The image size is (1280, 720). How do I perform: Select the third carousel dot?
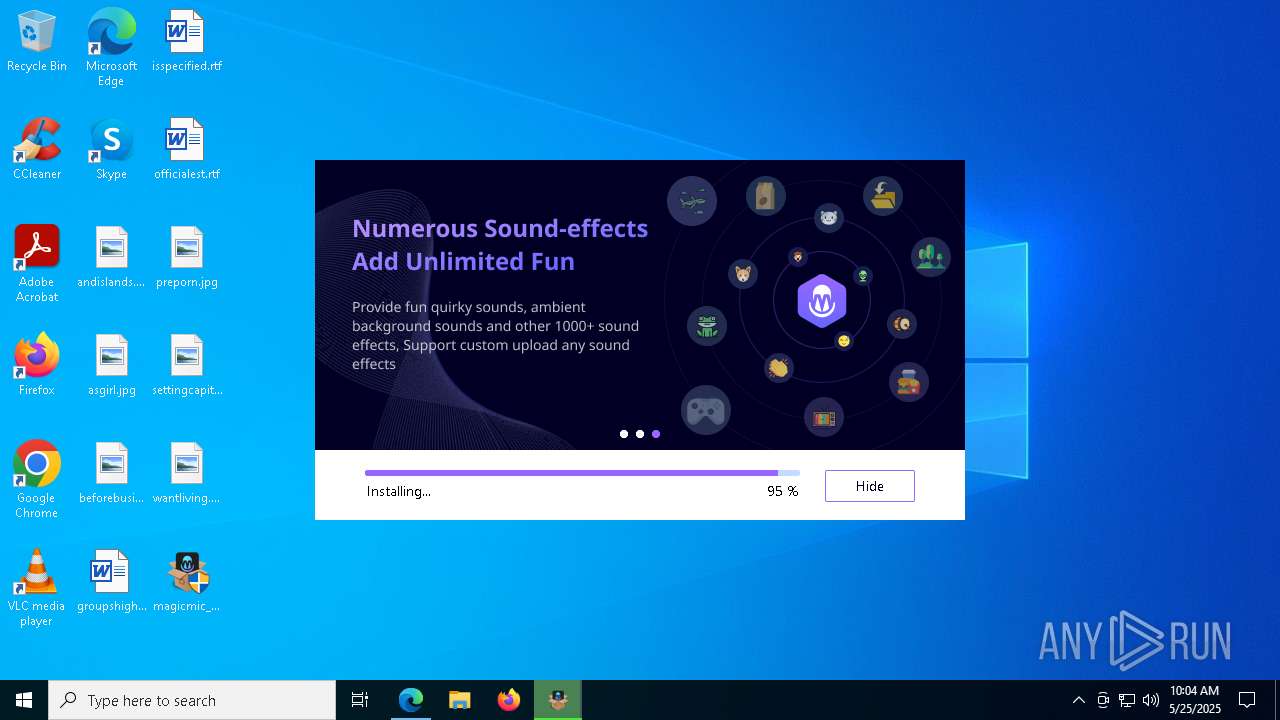point(656,434)
